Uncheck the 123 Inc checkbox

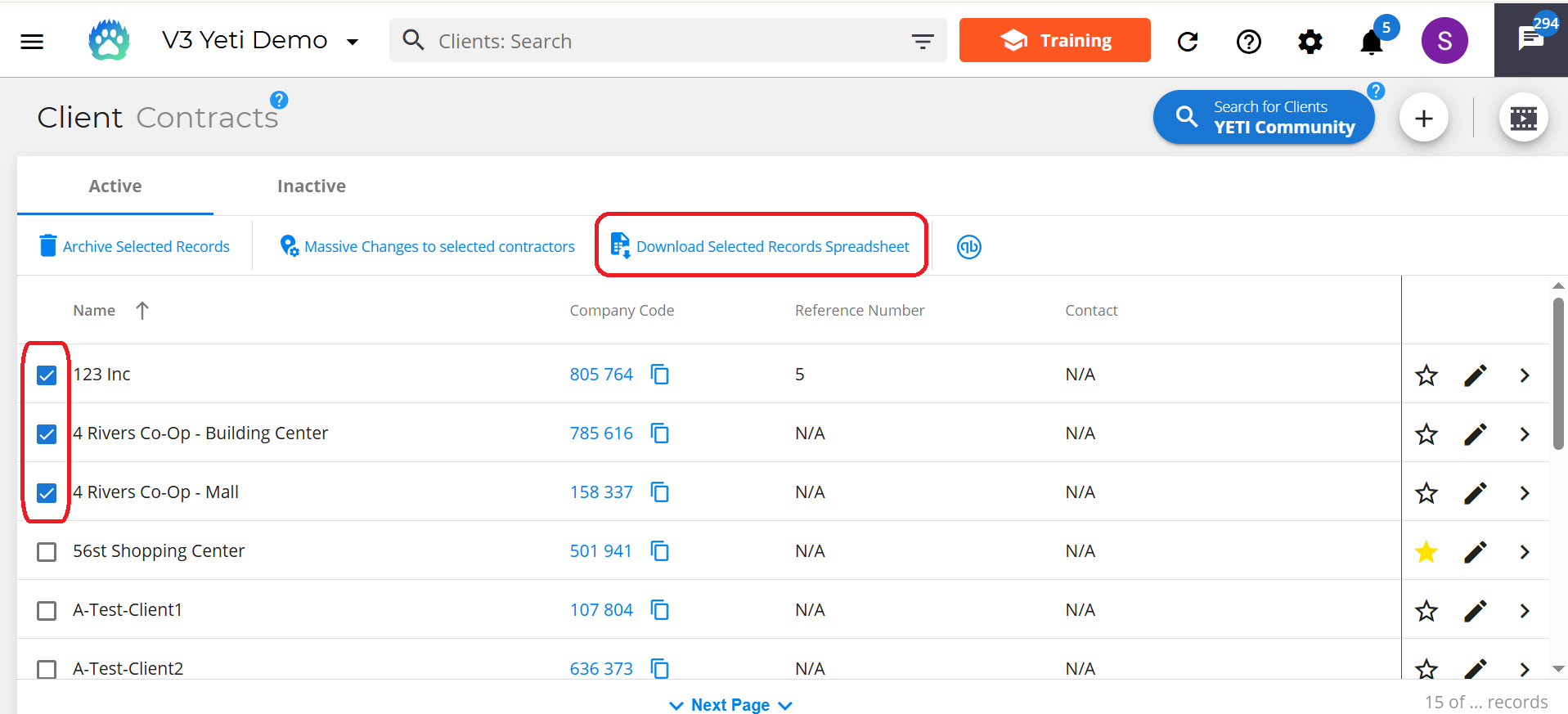click(x=47, y=375)
